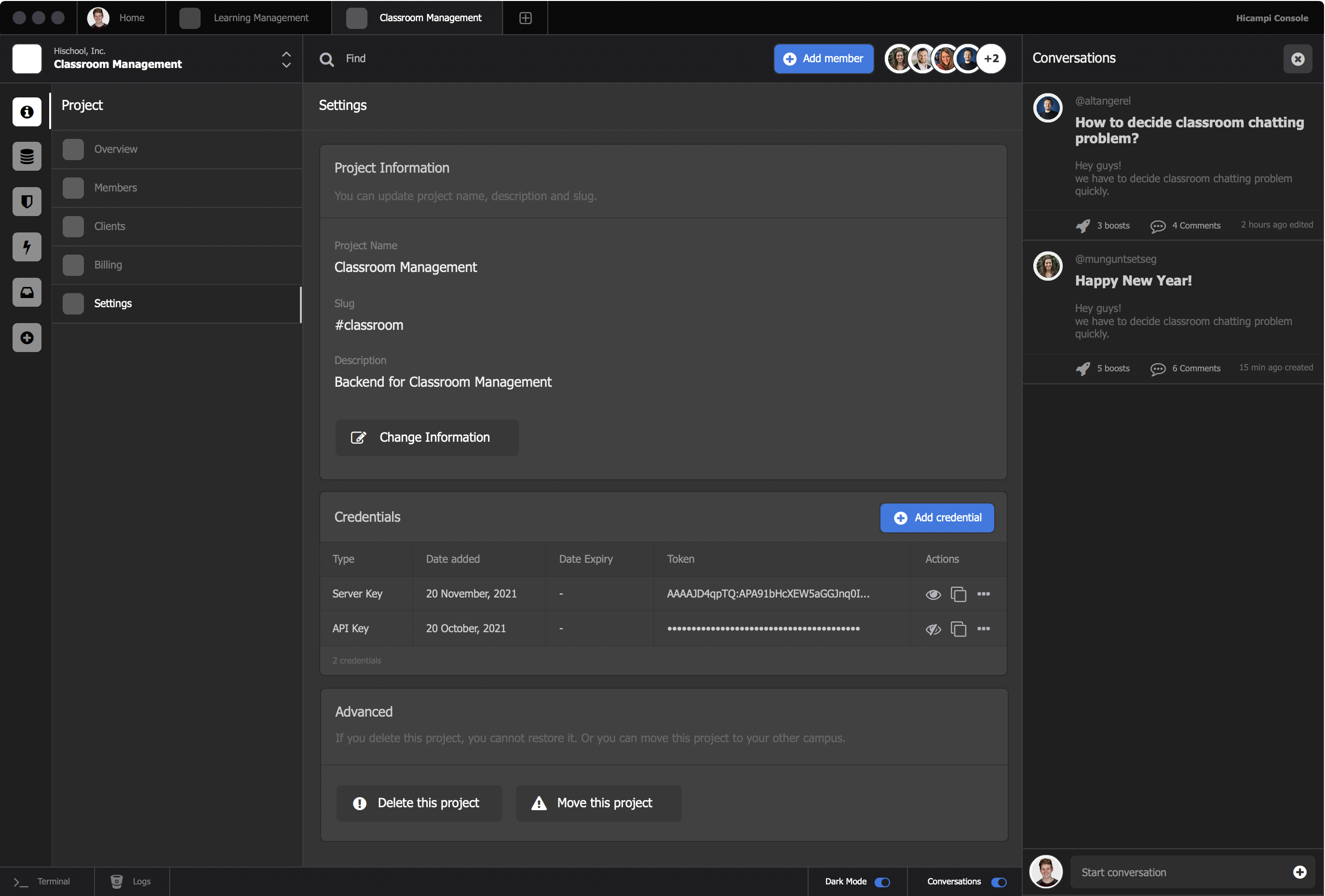
Task: Click the plus icon at sidebar bottom
Action: pos(26,338)
